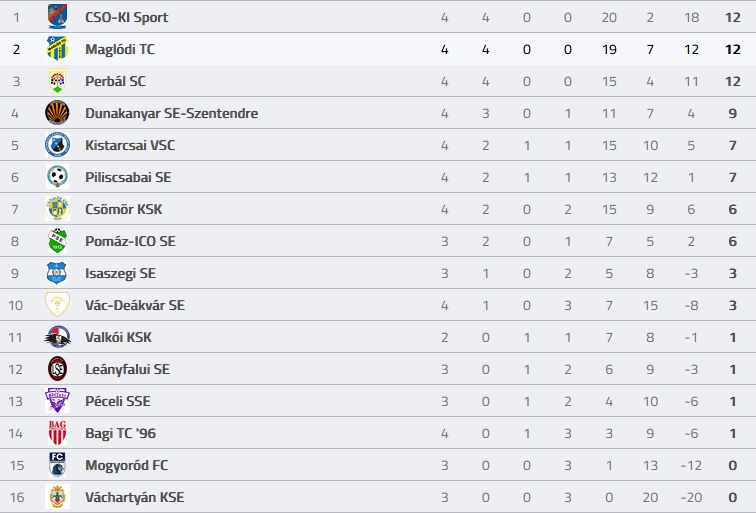The height and width of the screenshot is (513, 756).
Task: Click the Maglódi TC yellow-blue crest
Action: (x=57, y=49)
